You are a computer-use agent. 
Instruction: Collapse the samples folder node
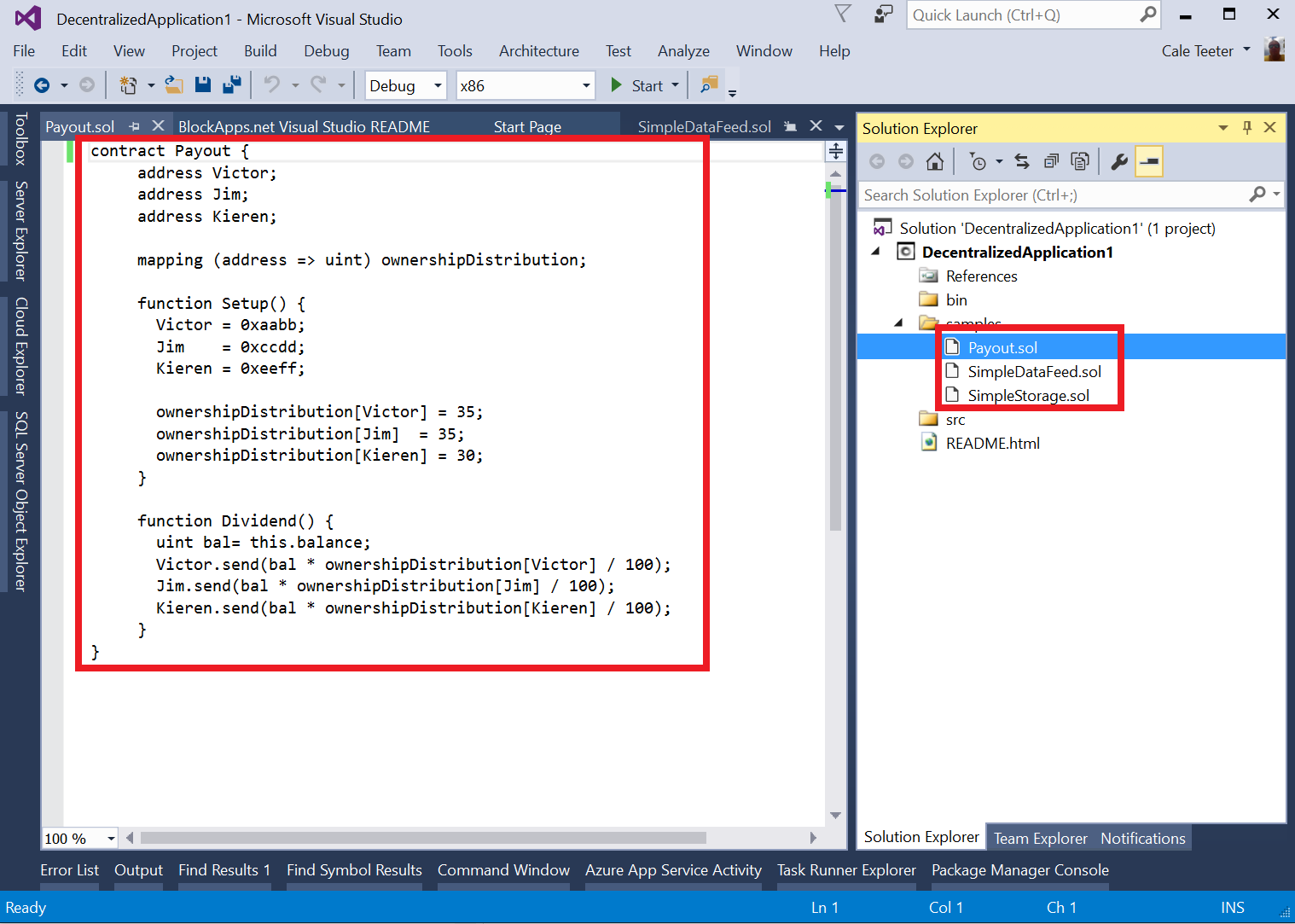pos(898,323)
